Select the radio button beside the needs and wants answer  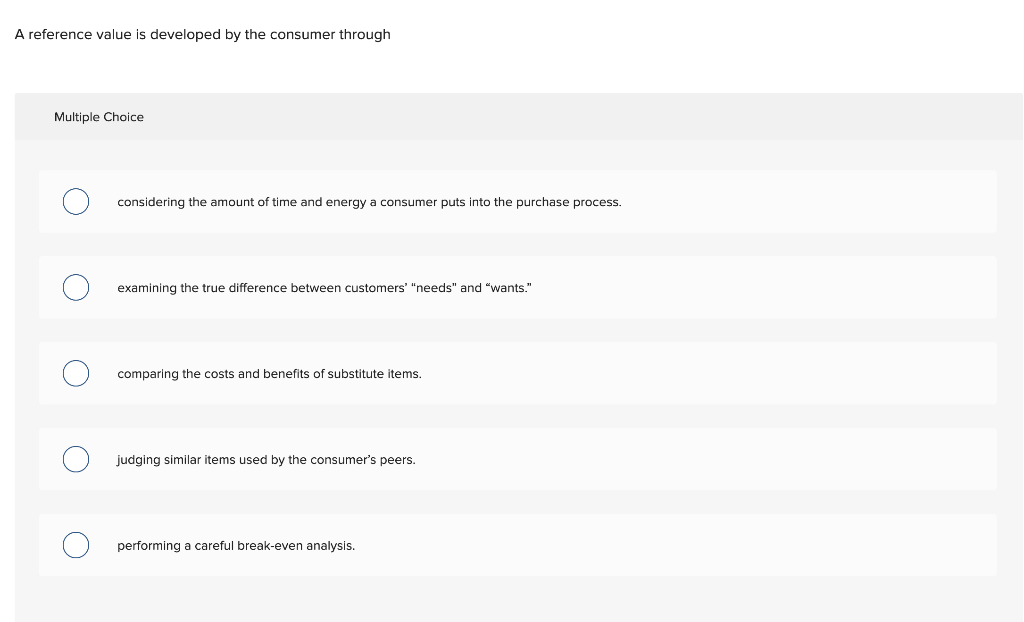76,287
